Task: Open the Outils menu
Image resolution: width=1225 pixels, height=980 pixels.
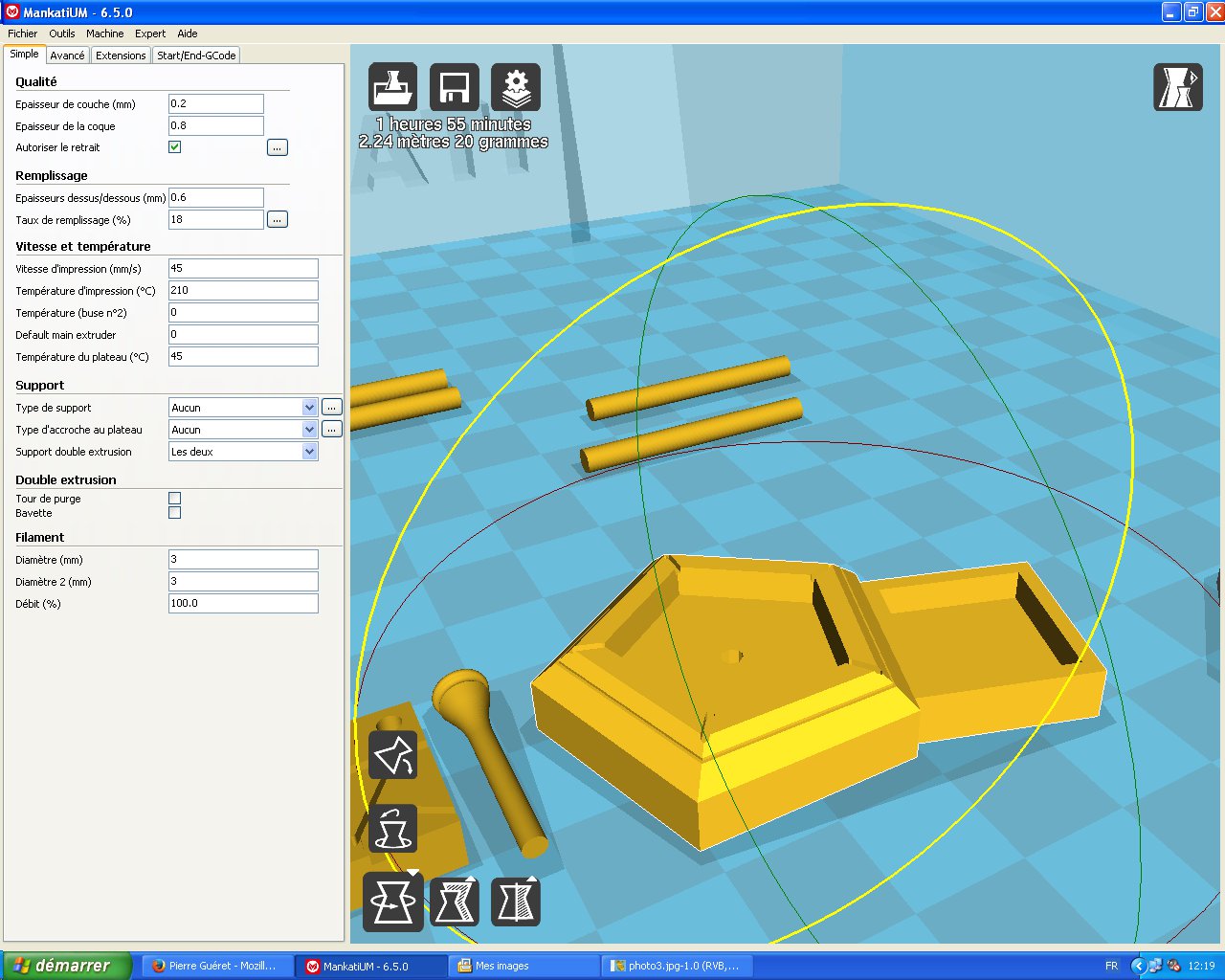Action: pyautogui.click(x=62, y=33)
